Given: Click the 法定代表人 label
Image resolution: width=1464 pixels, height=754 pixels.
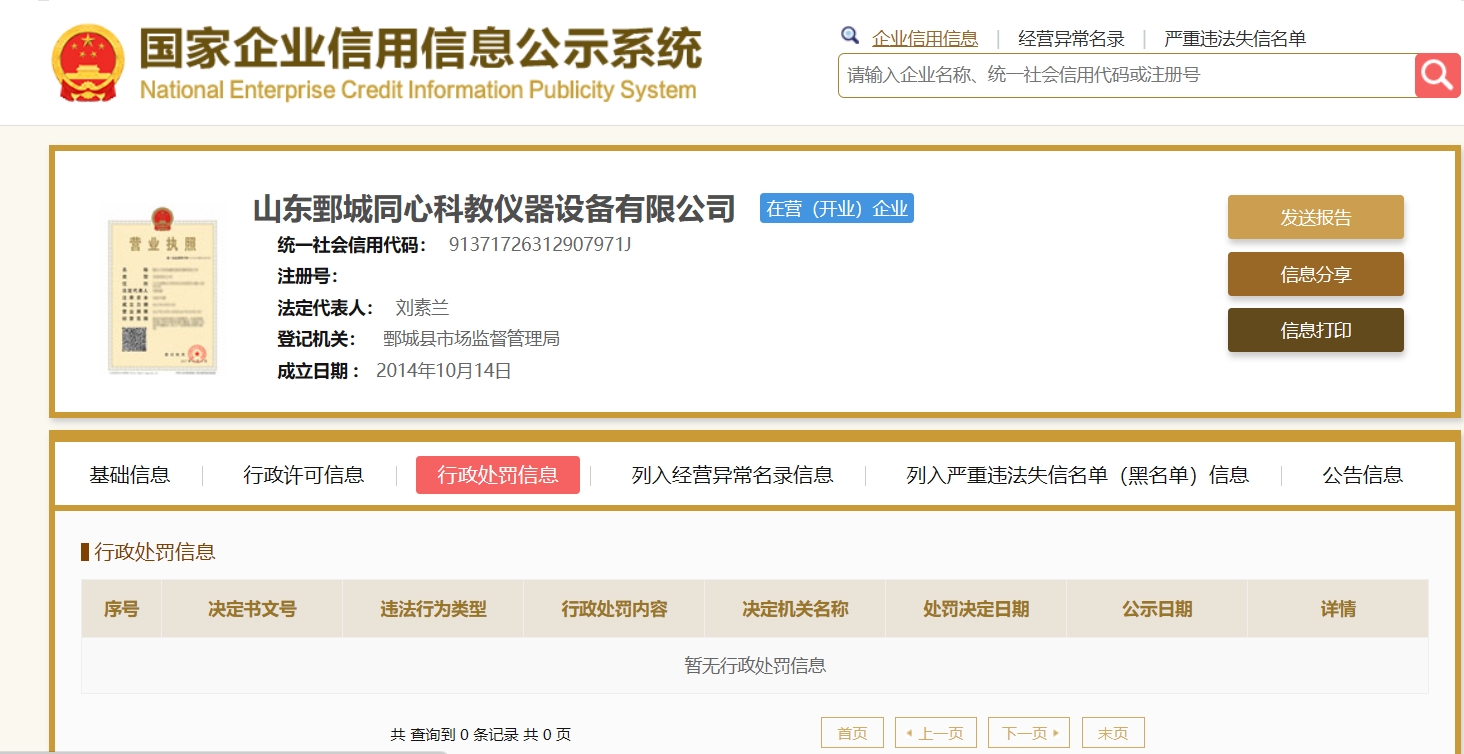Looking at the screenshot, I should click(x=326, y=308).
